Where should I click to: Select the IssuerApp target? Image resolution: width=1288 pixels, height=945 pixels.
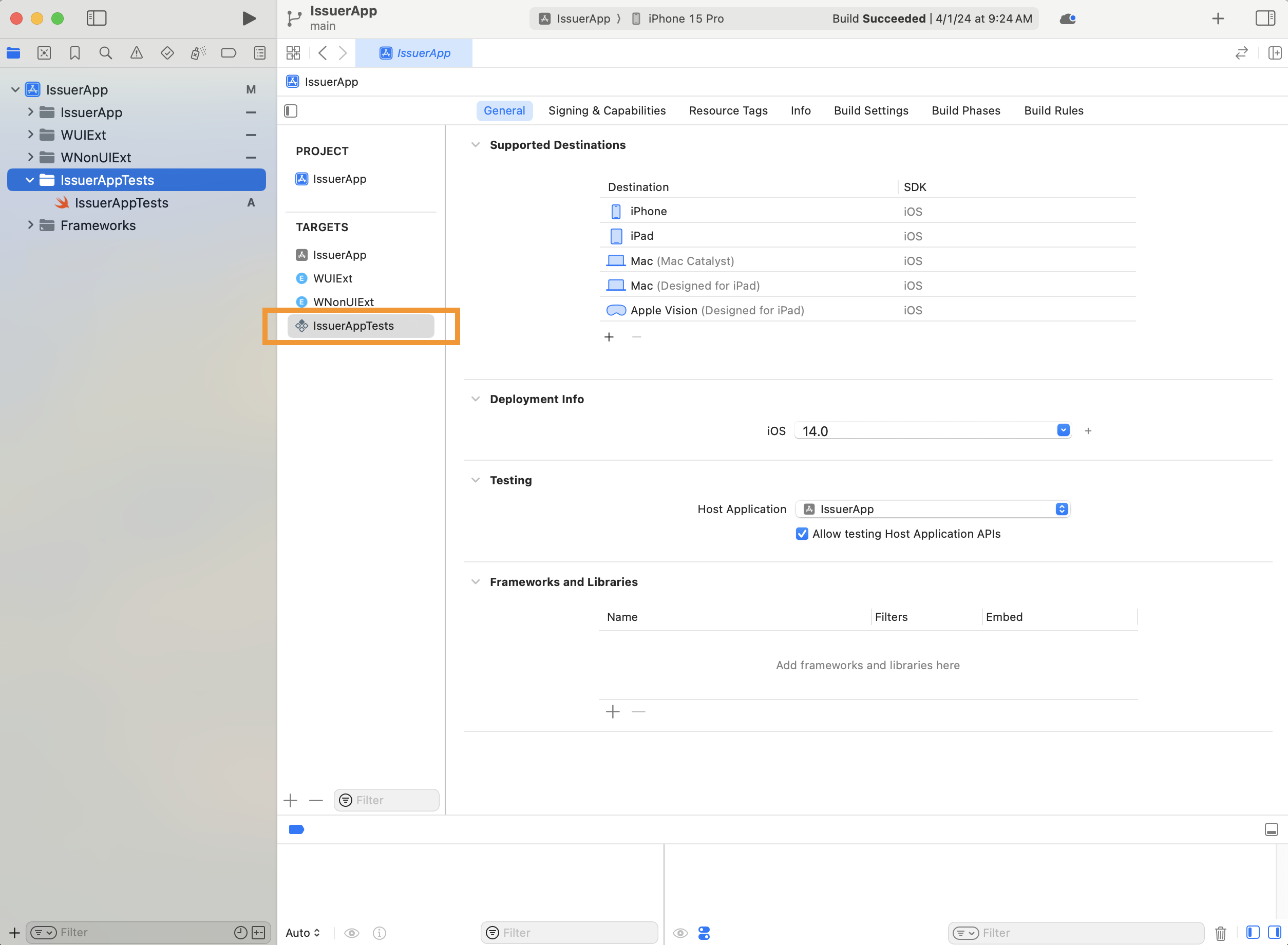coord(331,255)
